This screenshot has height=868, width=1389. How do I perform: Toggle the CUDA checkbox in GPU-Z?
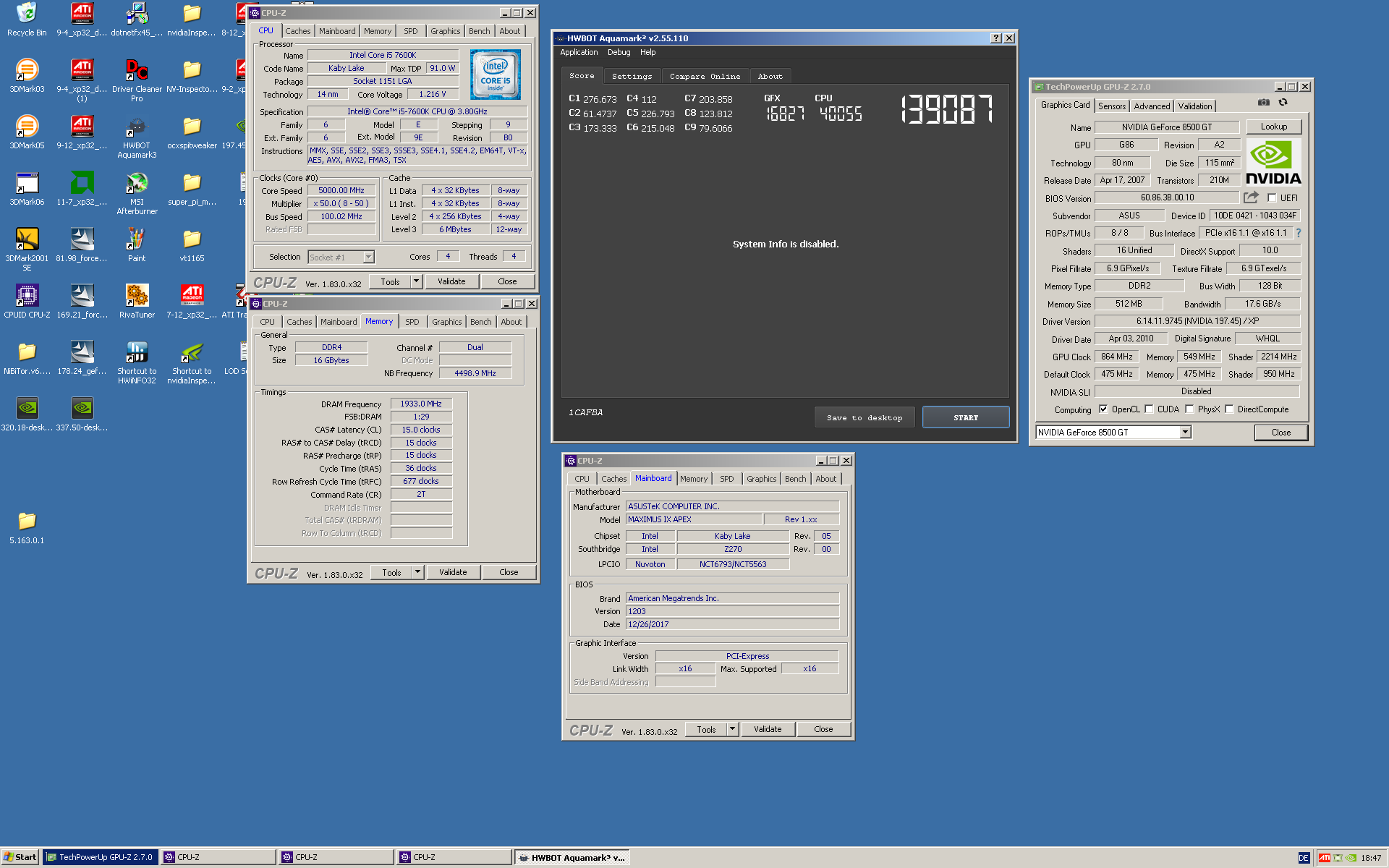tap(1149, 409)
